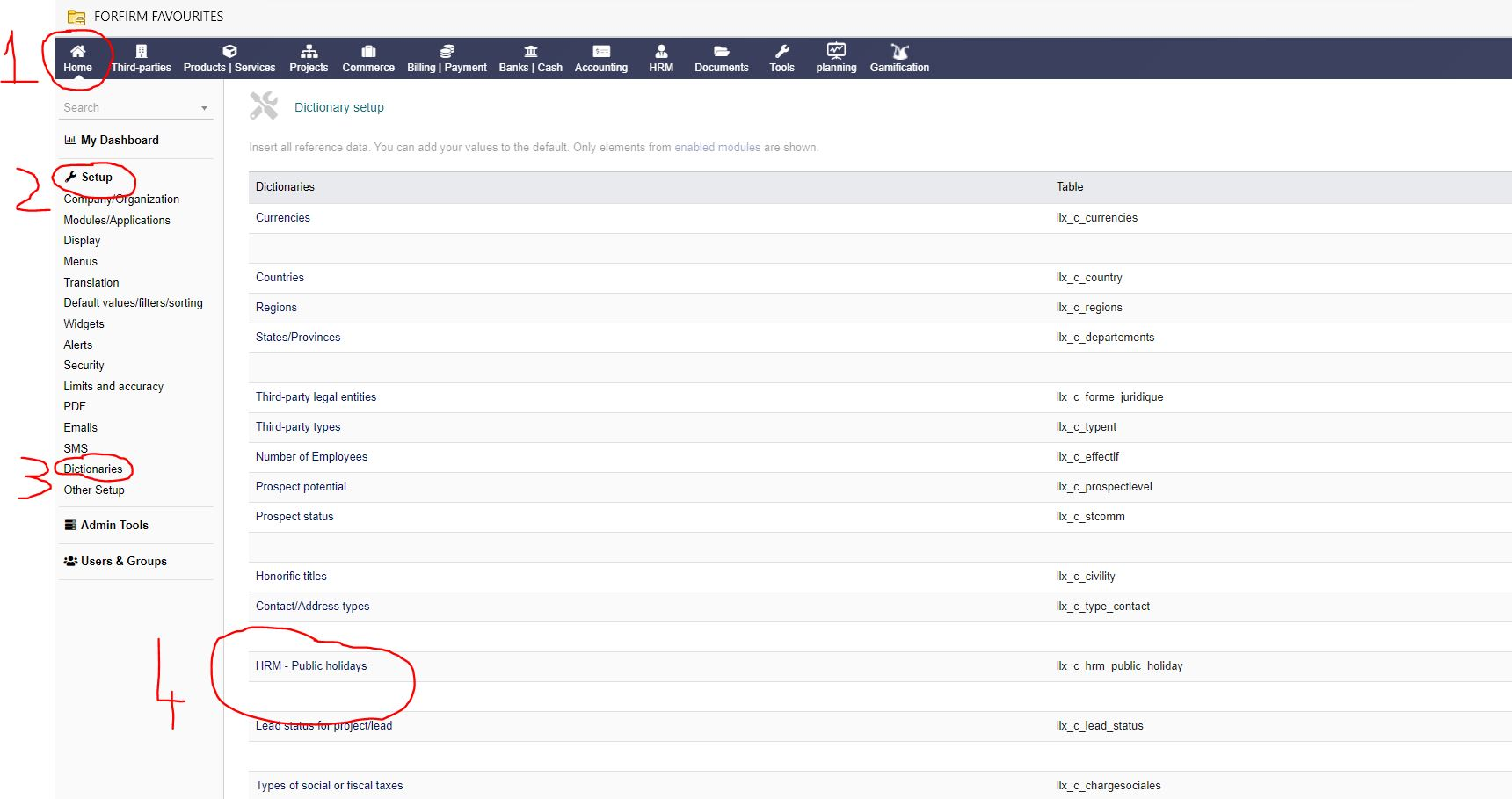This screenshot has width=1512, height=799.
Task: Open the Third-parties menu
Action: [141, 51]
